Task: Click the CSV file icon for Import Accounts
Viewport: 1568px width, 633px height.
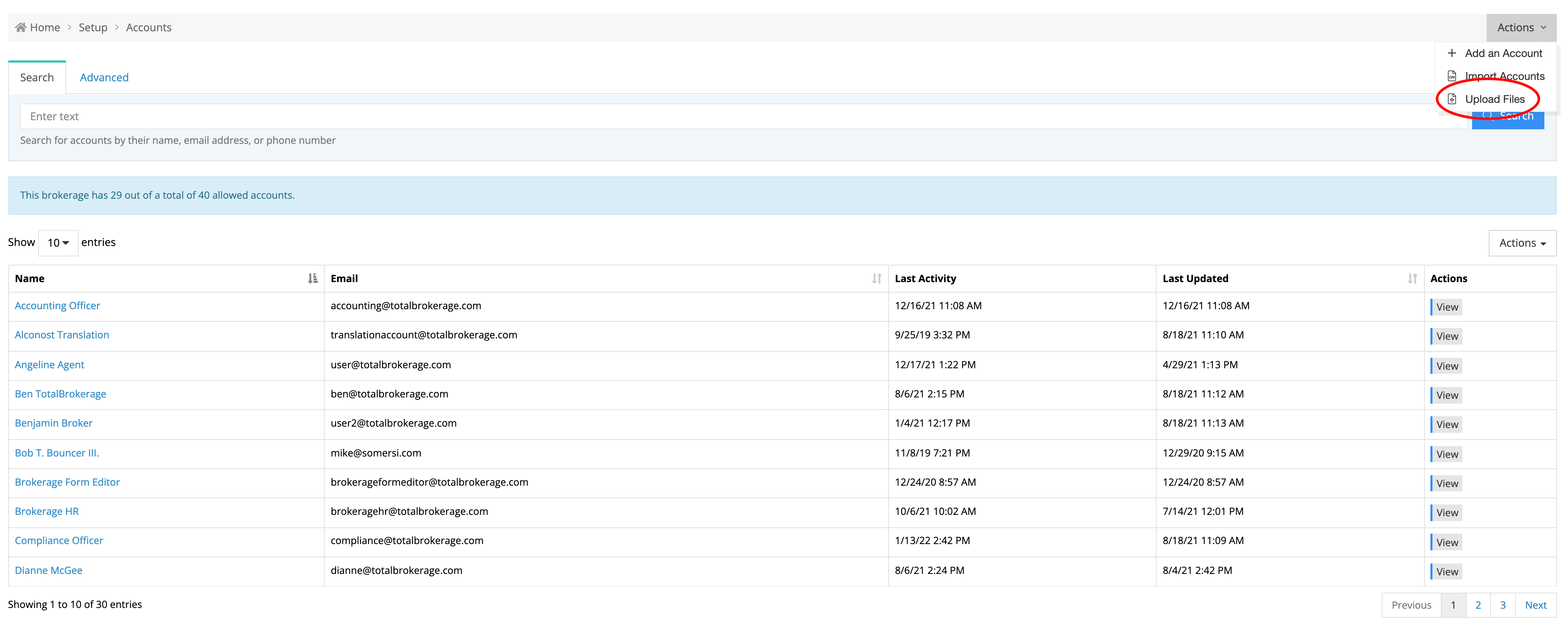Action: click(1452, 77)
